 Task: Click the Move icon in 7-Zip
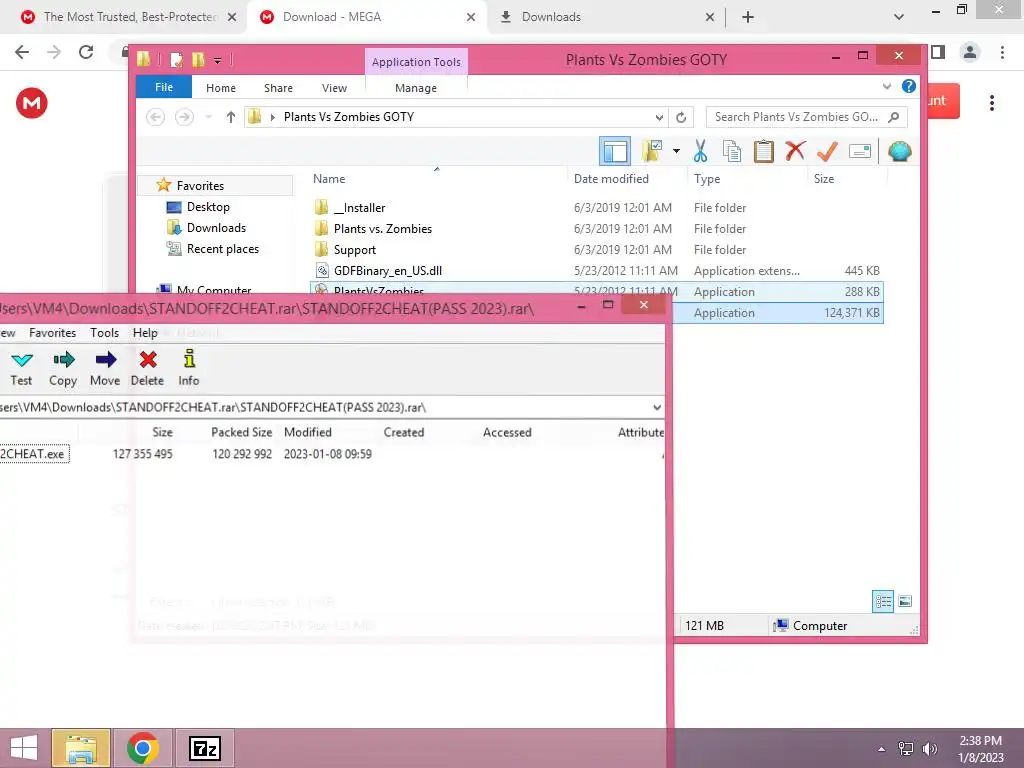click(105, 368)
